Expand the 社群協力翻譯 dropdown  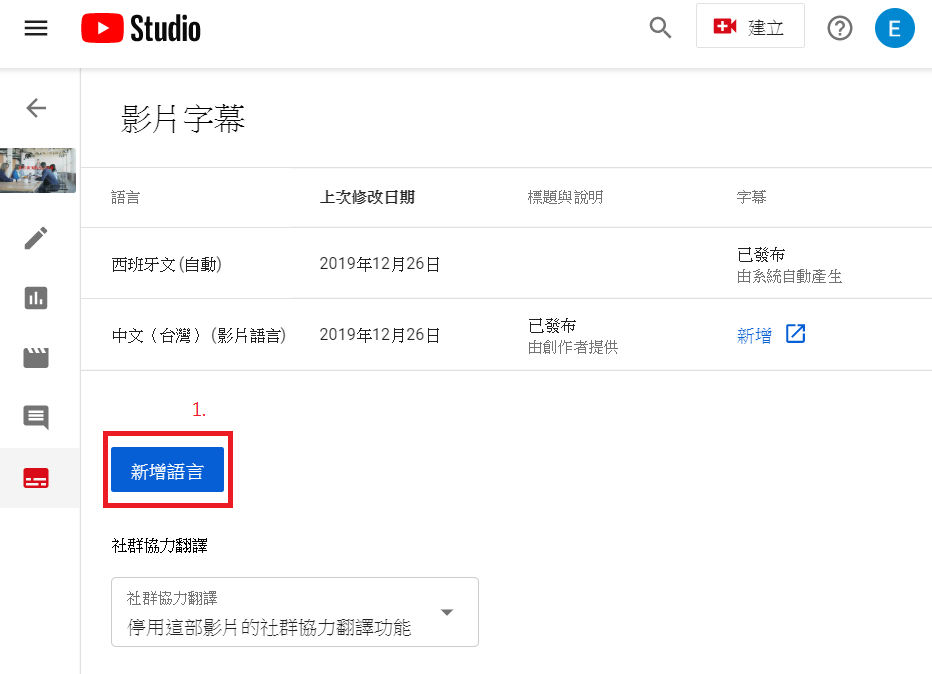(295, 612)
